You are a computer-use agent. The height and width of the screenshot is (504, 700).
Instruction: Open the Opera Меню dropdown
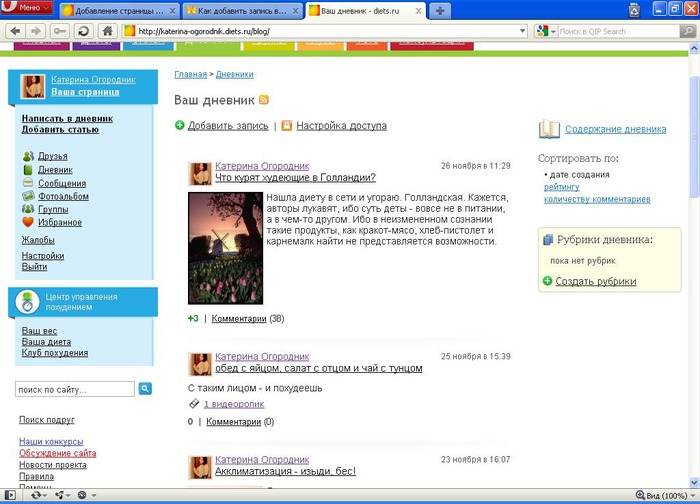click(25, 9)
